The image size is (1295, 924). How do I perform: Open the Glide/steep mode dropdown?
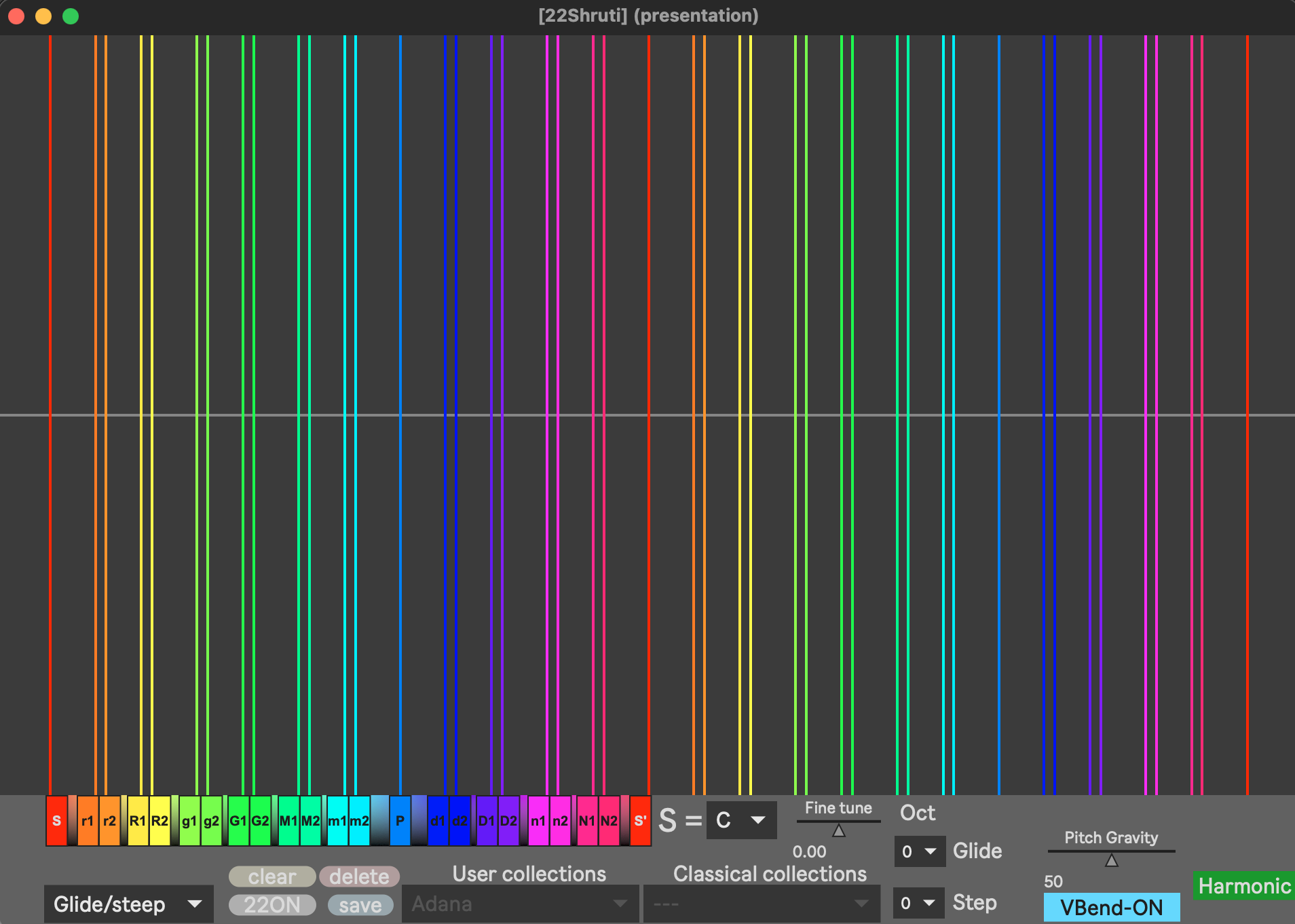(128, 904)
